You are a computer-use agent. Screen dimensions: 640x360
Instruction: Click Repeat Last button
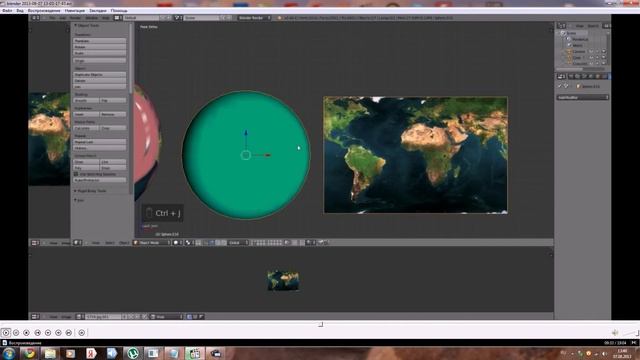(x=100, y=142)
